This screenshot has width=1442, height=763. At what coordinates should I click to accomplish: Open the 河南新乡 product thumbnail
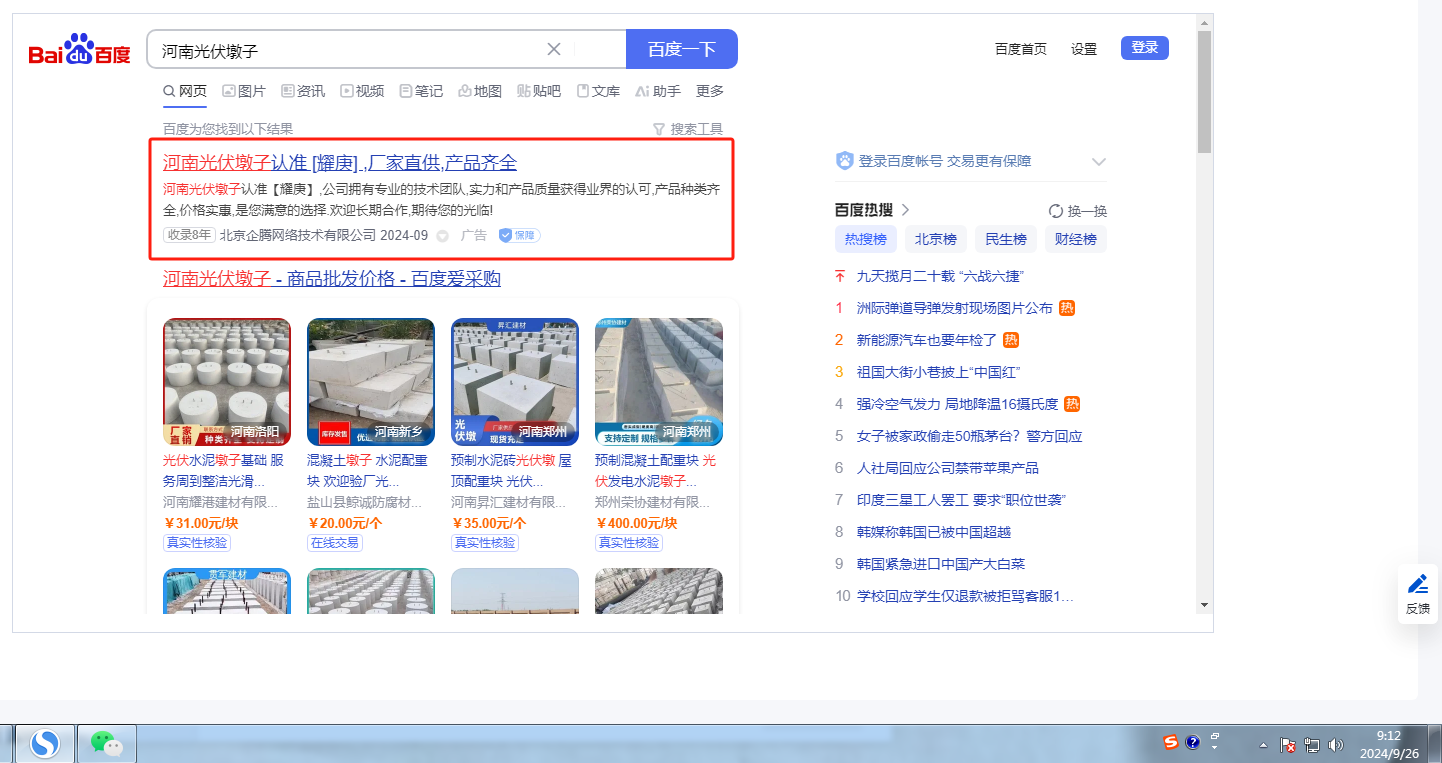tap(371, 382)
